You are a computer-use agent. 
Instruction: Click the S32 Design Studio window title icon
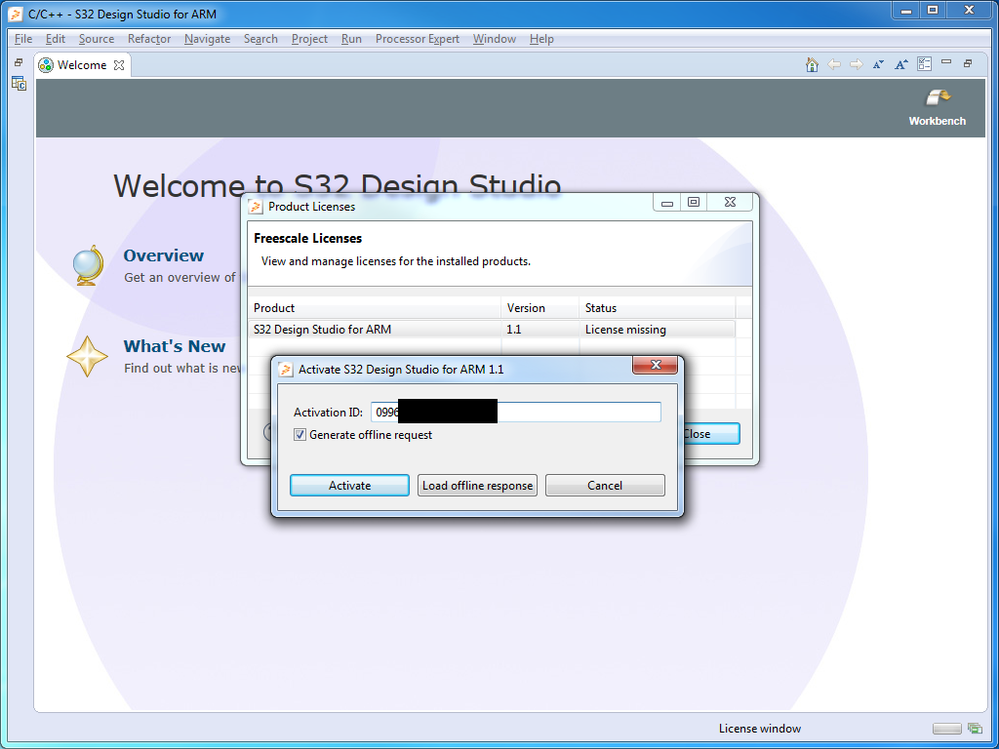[17, 14]
